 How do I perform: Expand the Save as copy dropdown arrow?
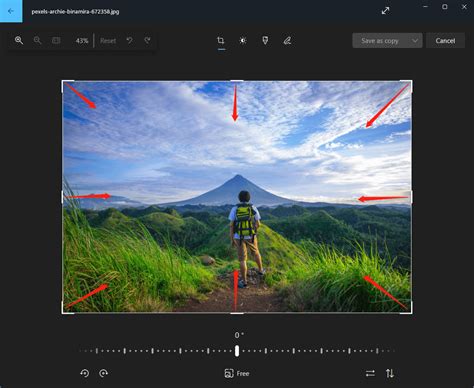415,41
